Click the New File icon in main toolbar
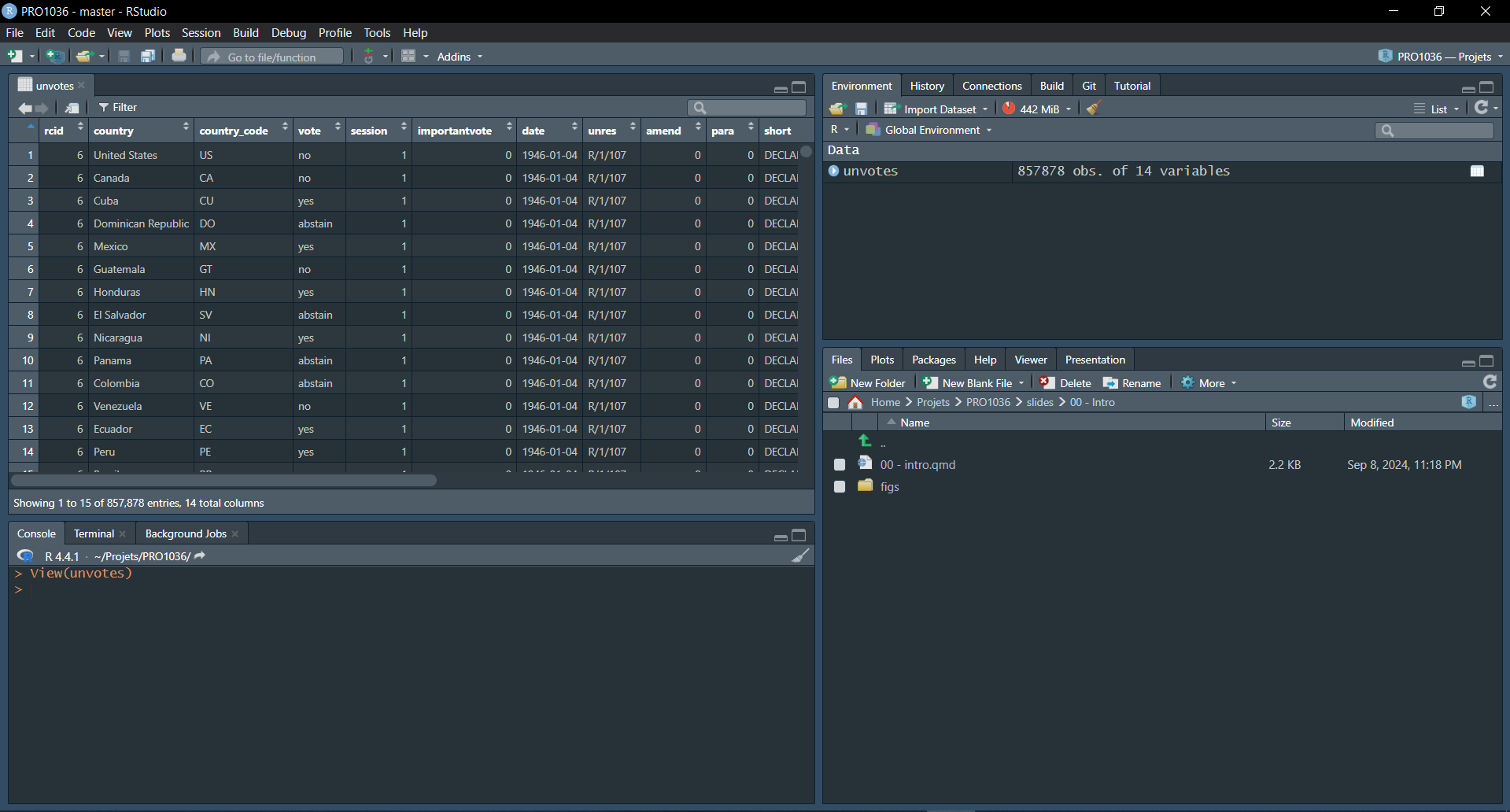This screenshot has height=812, width=1510. (15, 56)
